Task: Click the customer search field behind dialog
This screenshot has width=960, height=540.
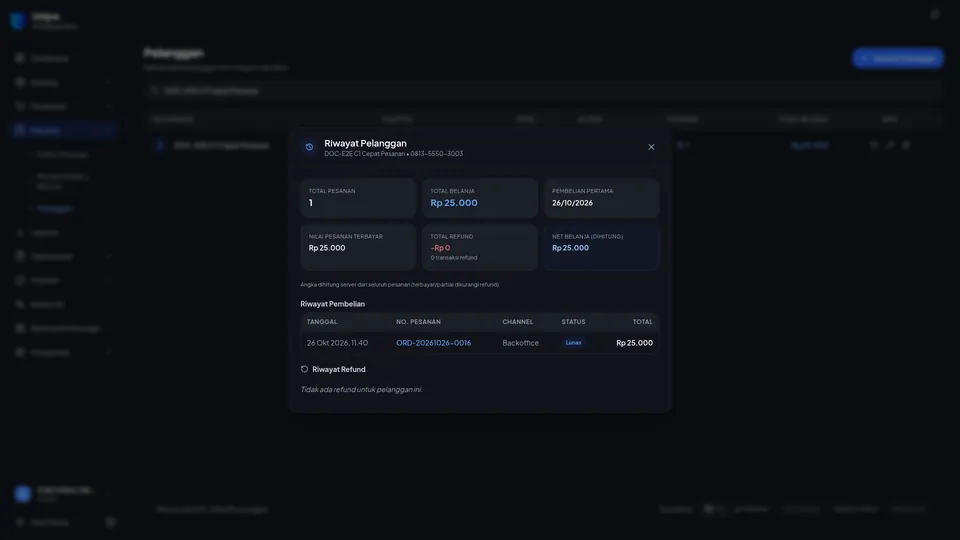Action: coord(544,91)
